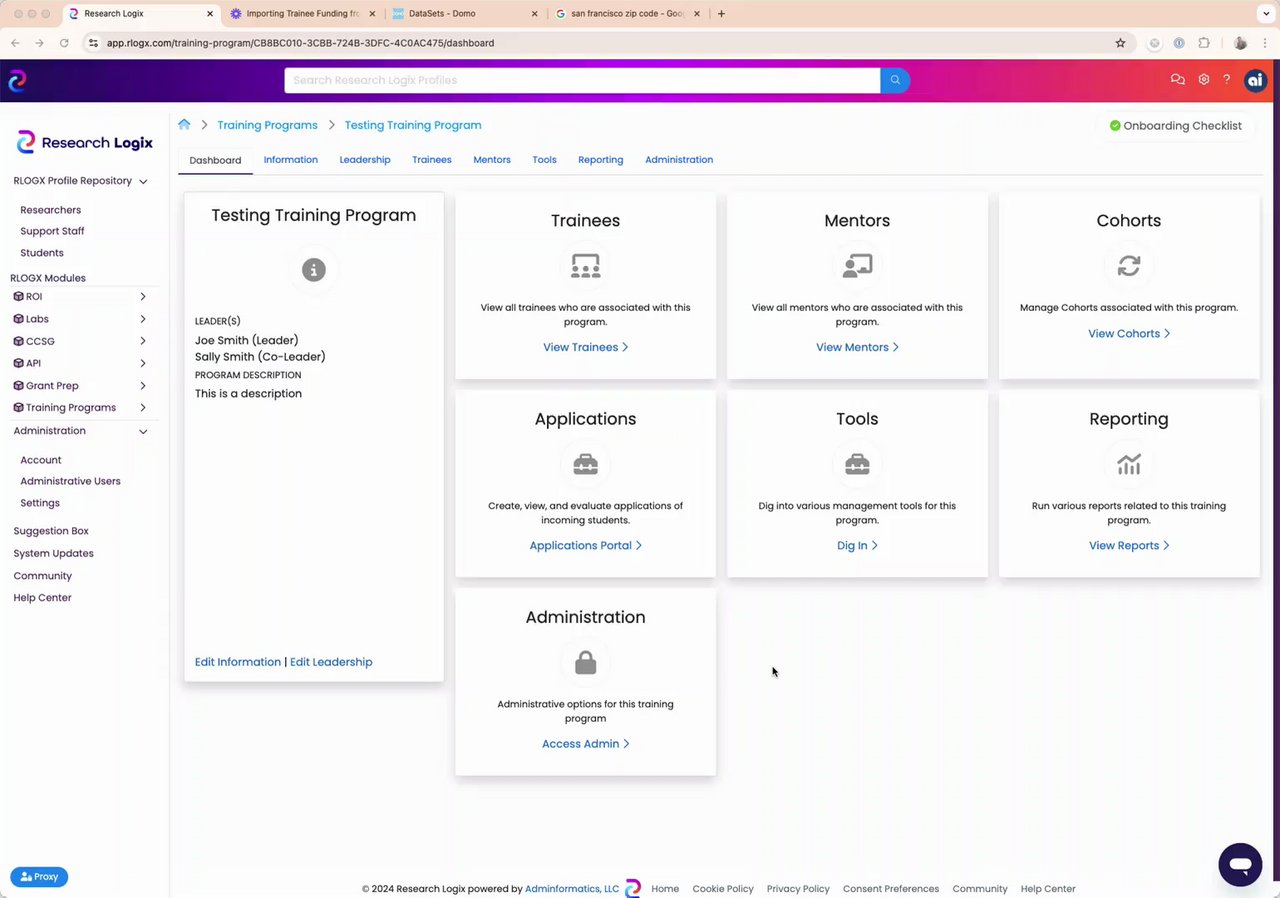Image resolution: width=1280 pixels, height=898 pixels.
Task: Expand the API module
Action: (143, 363)
